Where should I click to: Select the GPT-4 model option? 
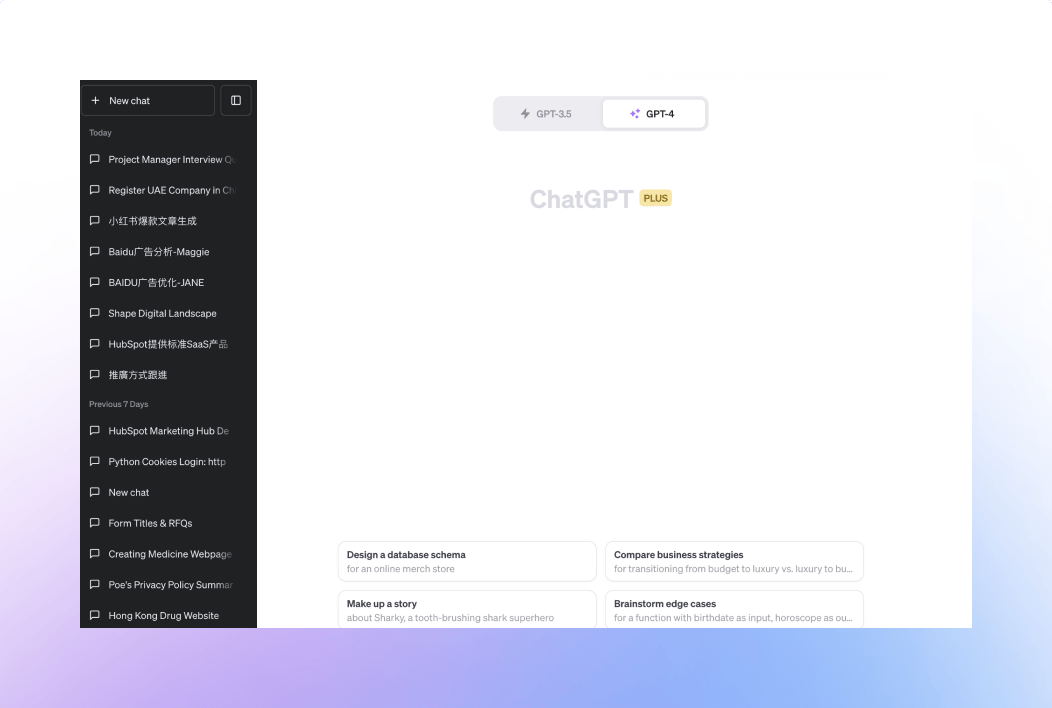point(654,114)
